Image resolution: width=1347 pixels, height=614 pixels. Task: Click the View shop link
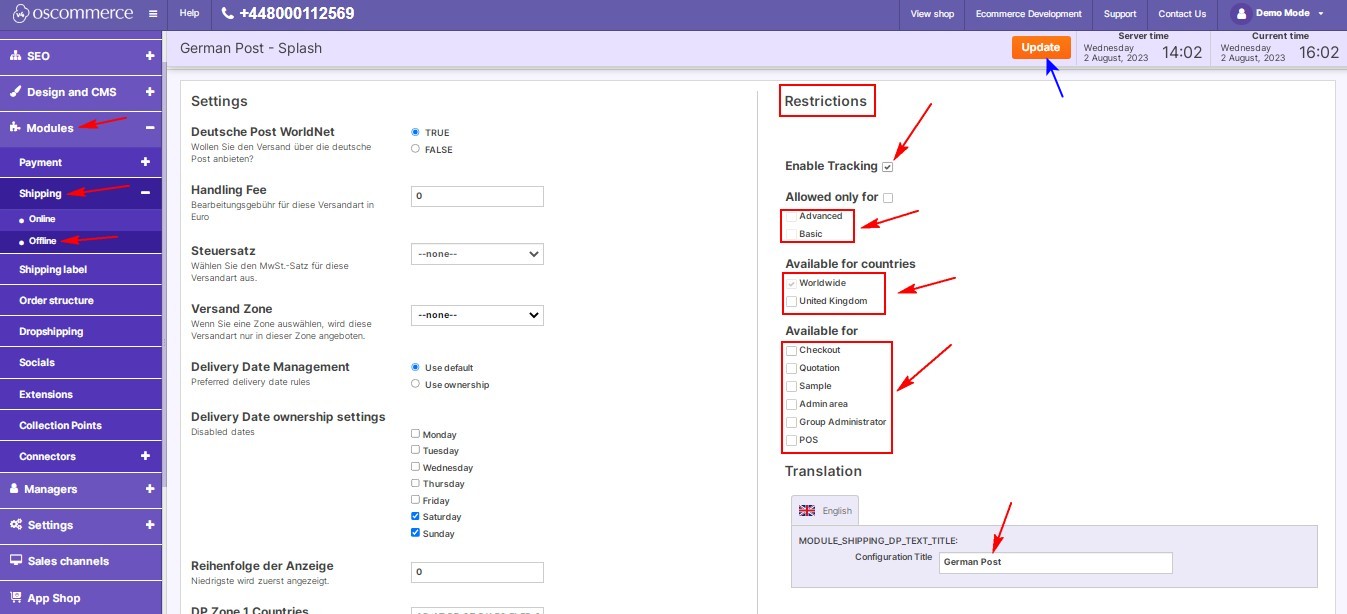tap(932, 14)
